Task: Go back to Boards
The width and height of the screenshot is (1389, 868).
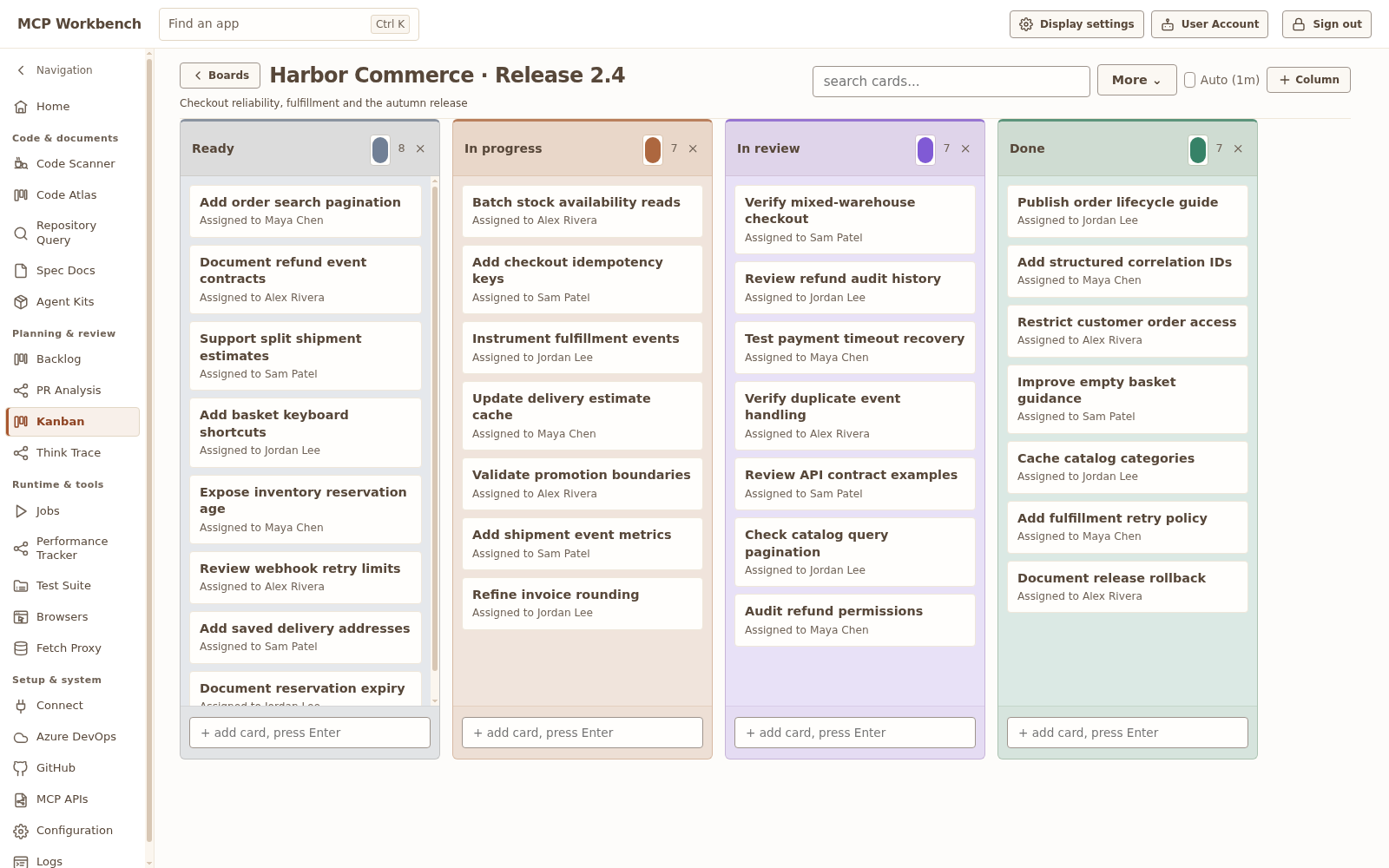Action: click(220, 76)
